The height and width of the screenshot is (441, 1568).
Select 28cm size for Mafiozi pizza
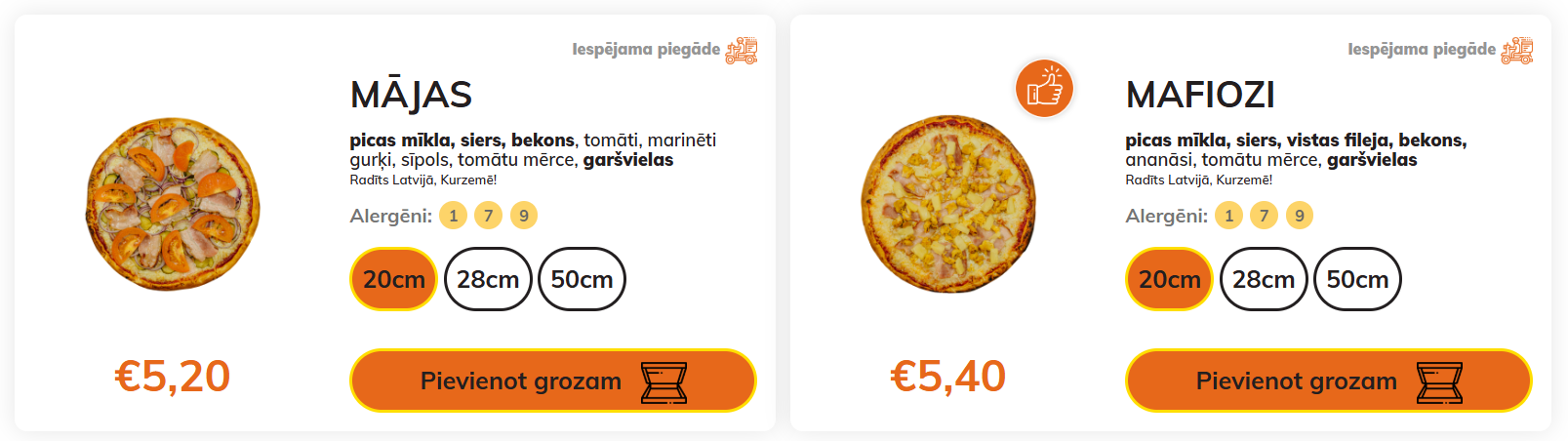[x=1264, y=280]
